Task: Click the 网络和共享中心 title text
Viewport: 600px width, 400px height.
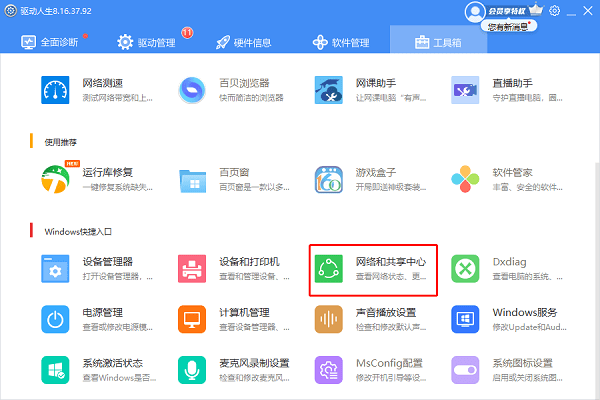Action: pos(391,262)
